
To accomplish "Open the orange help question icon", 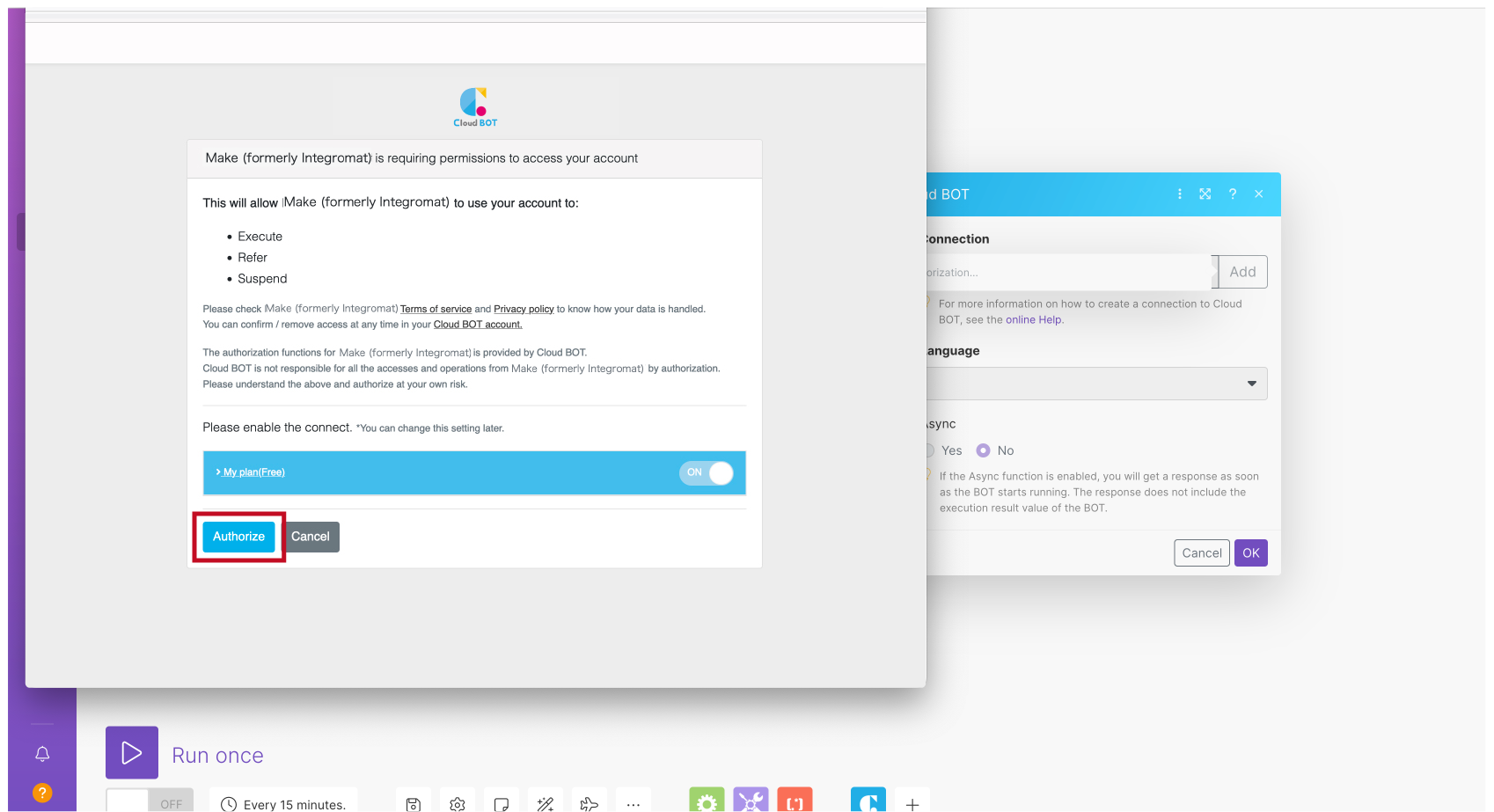I will 42,793.
